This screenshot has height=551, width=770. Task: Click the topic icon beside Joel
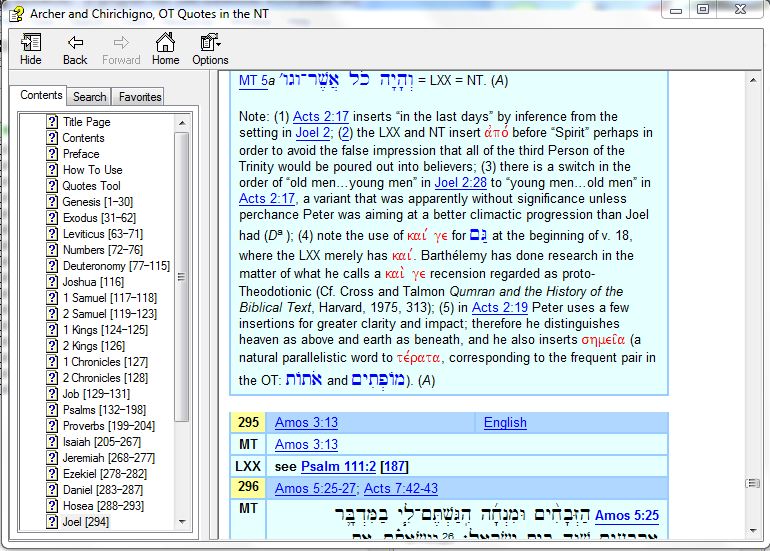point(52,522)
